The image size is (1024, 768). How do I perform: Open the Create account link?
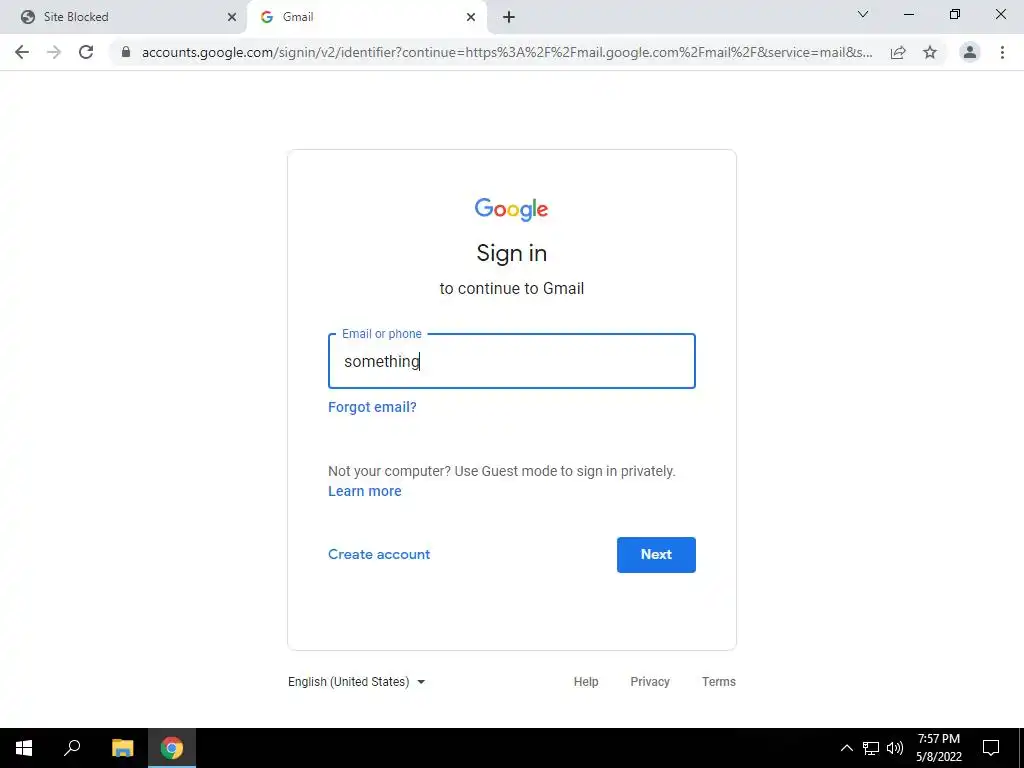(379, 554)
